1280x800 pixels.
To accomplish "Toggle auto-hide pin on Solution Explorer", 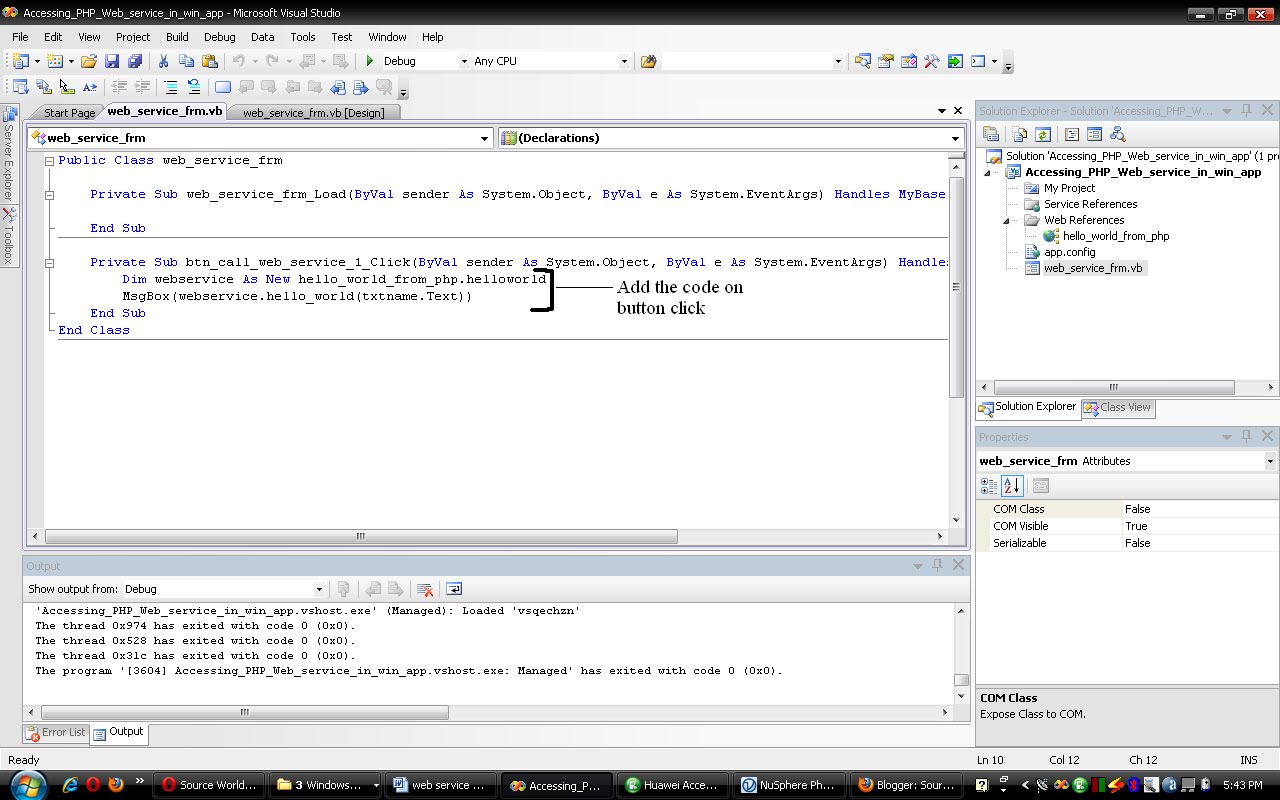I will (x=1246, y=110).
